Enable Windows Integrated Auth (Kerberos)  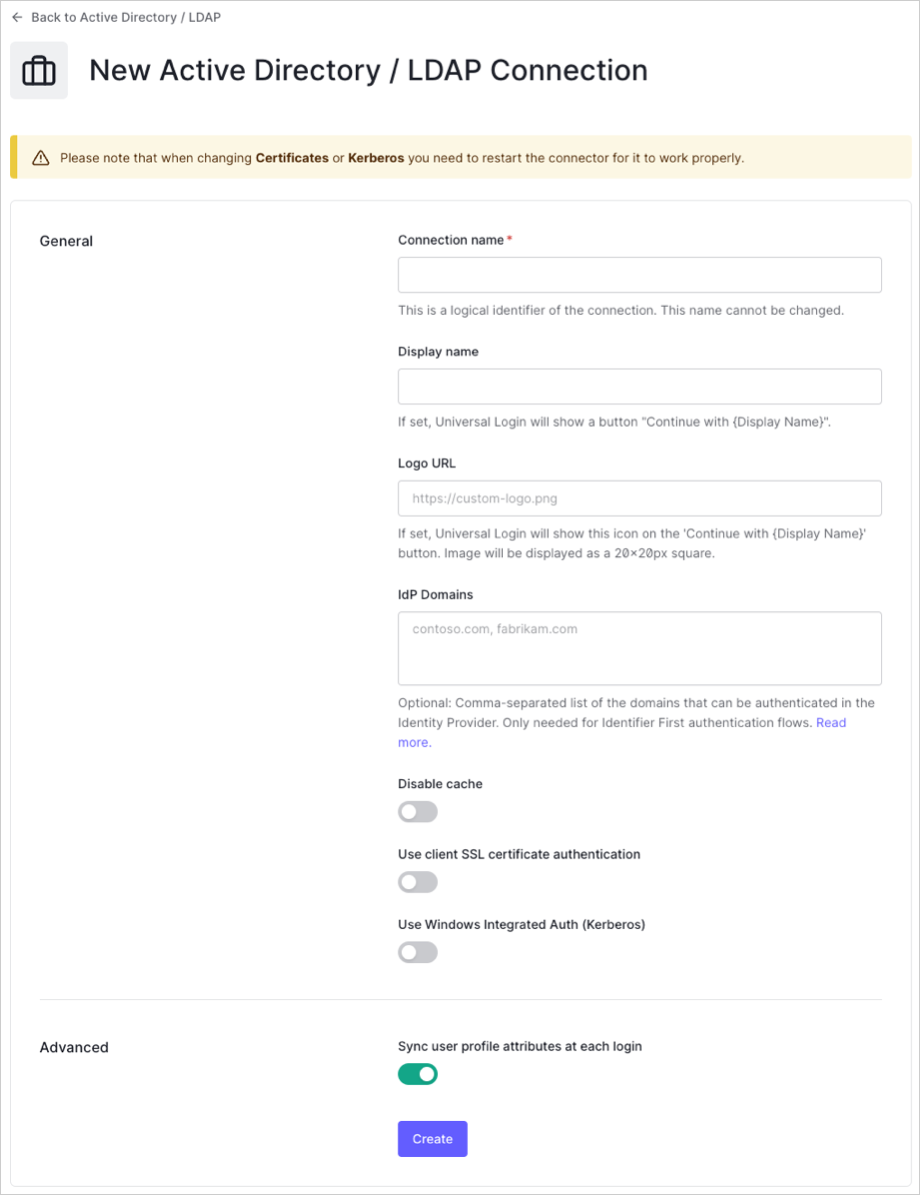coord(417,951)
